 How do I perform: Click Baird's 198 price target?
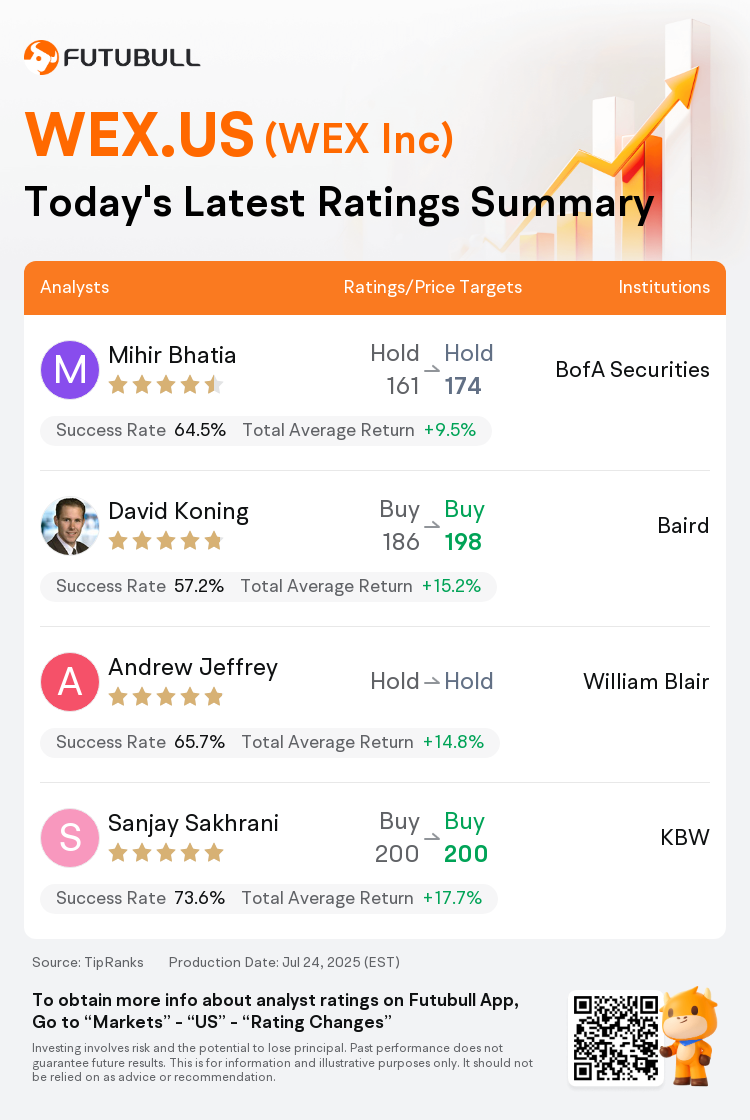[463, 542]
